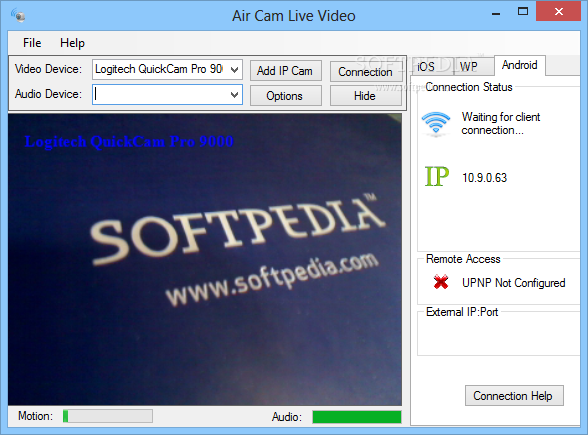The height and width of the screenshot is (435, 588).
Task: Close the Air Cam Live Video window
Action: point(559,11)
